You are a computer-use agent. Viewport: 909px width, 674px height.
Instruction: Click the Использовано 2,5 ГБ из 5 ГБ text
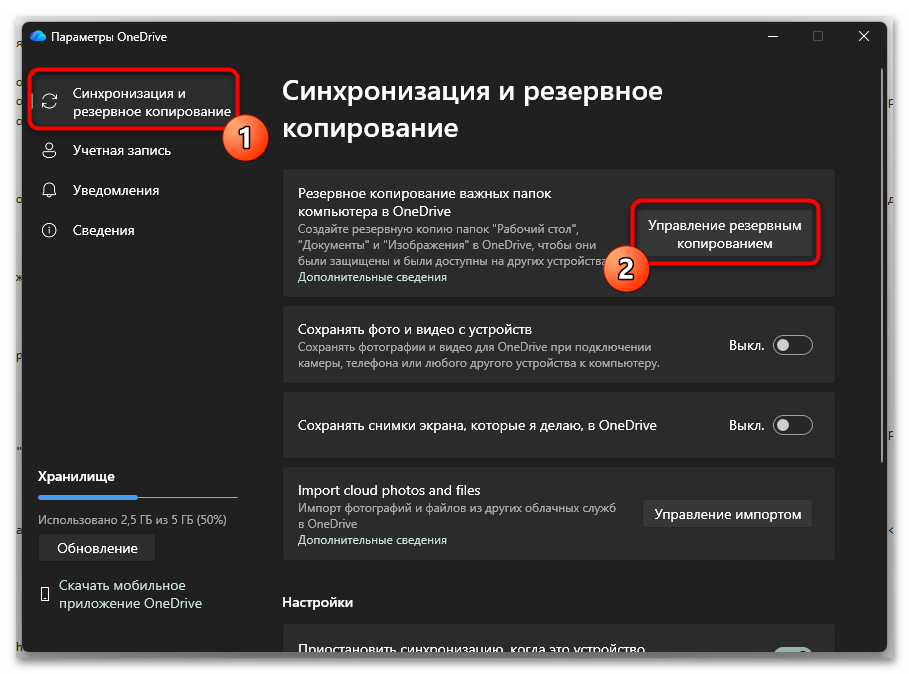point(132,520)
